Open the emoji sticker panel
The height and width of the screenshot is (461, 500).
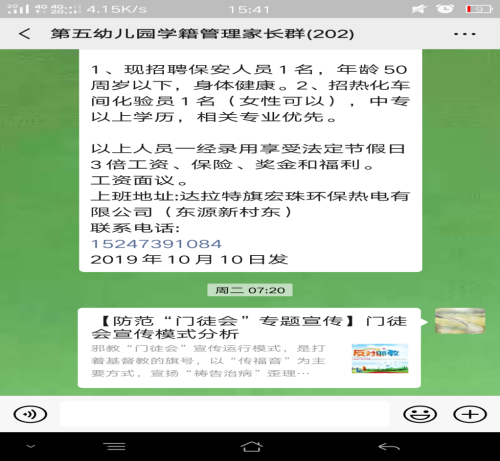[x=420, y=414]
